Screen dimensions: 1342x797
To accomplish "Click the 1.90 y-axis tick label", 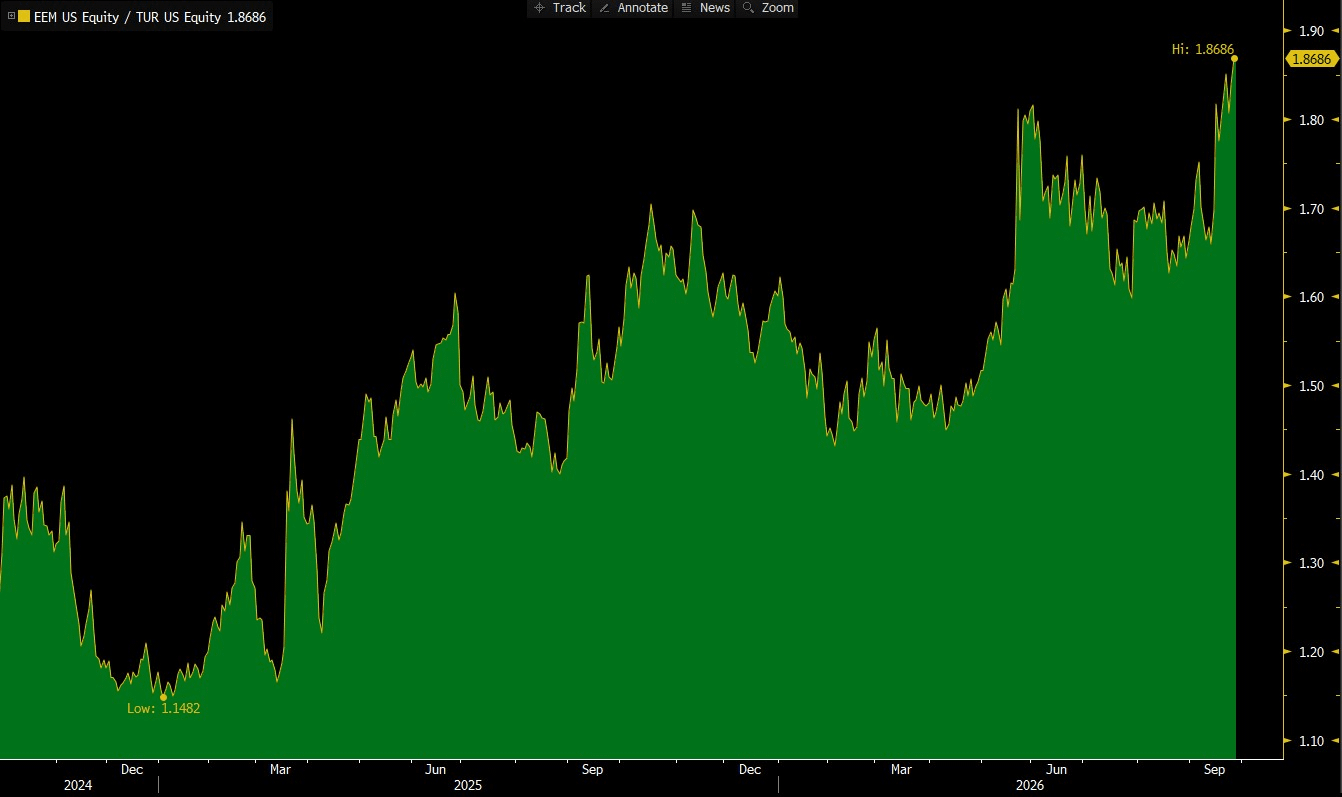I will (1311, 31).
